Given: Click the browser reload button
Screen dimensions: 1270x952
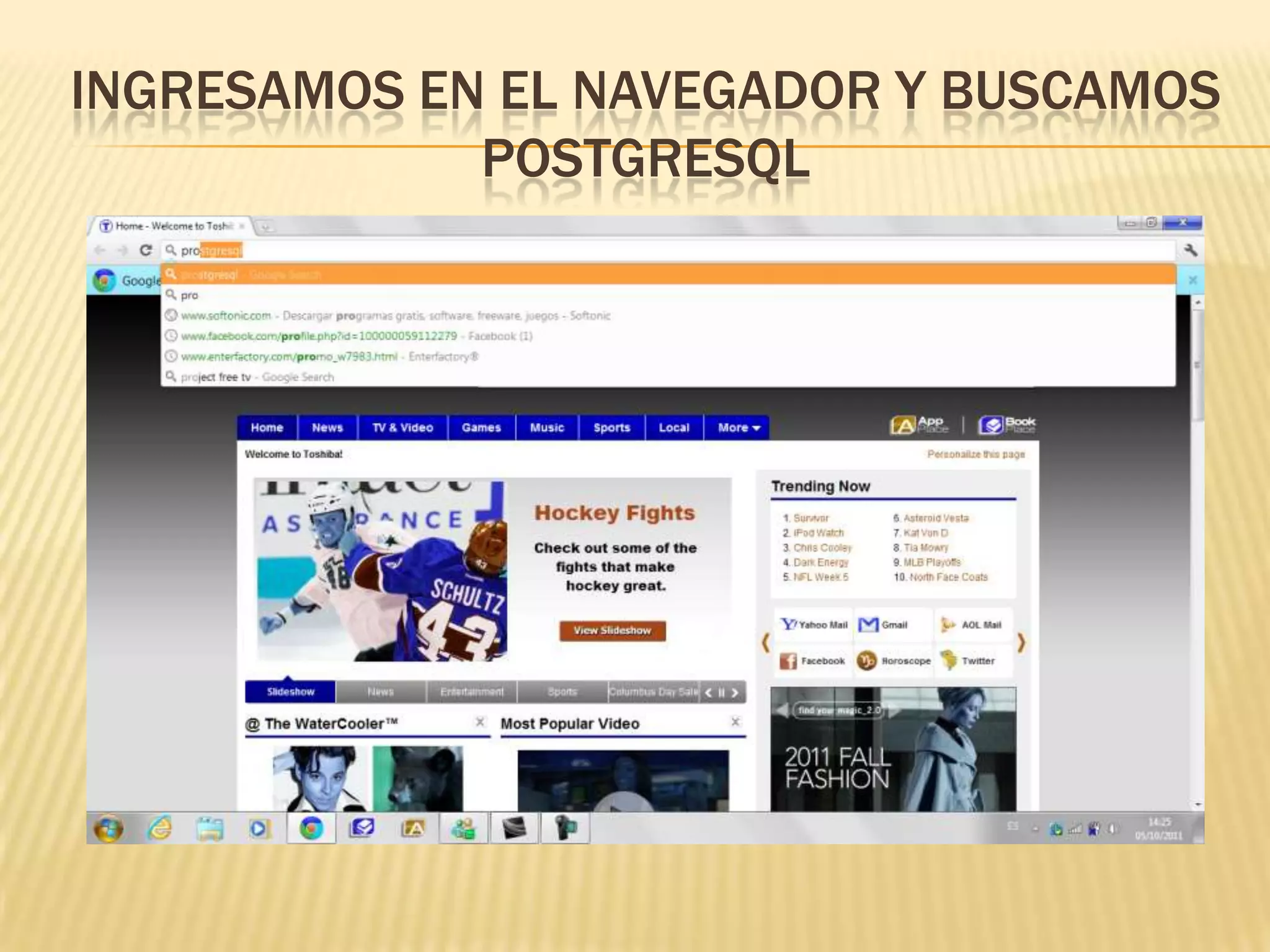Looking at the screenshot, I should [x=146, y=250].
